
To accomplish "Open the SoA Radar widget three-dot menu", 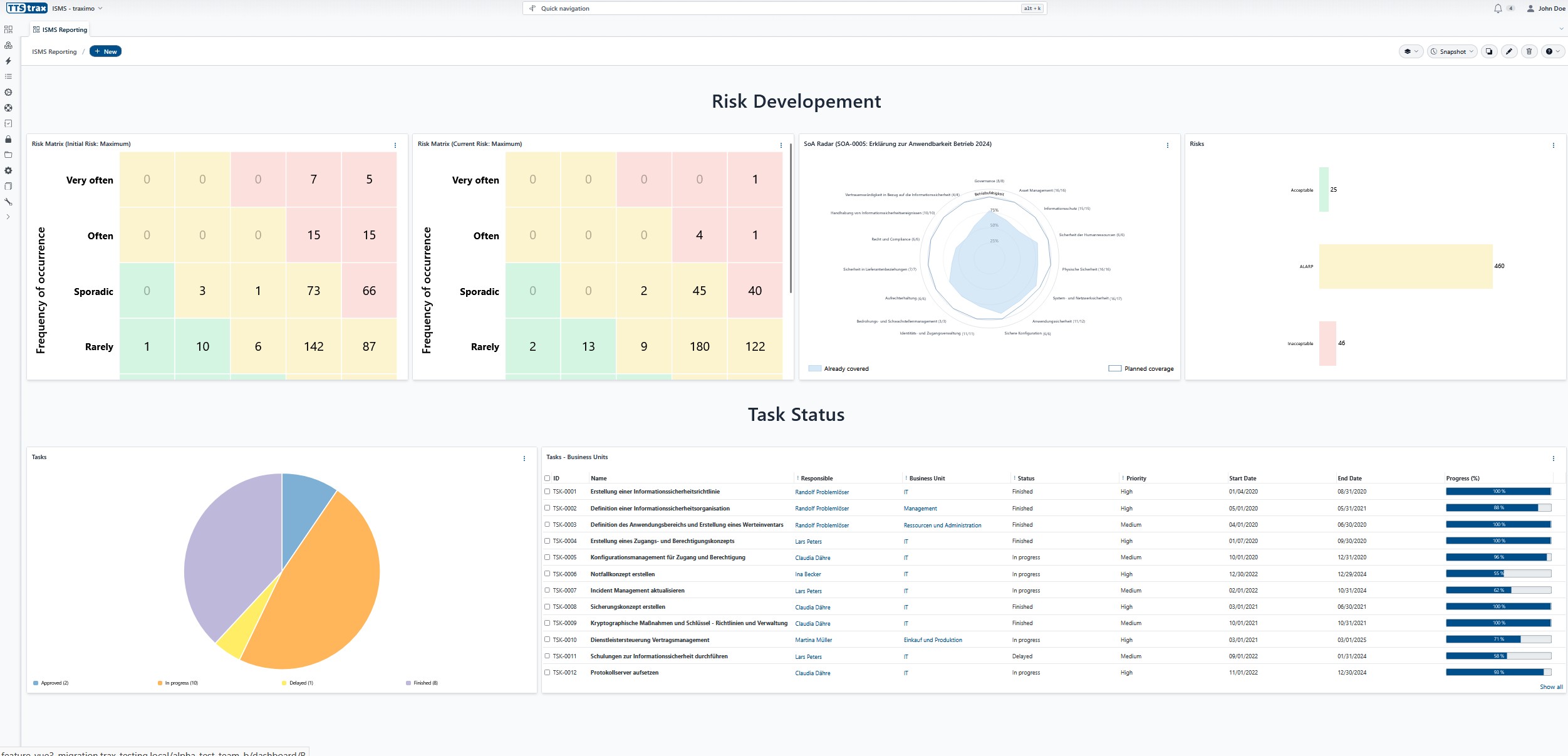I will coord(1167,145).
